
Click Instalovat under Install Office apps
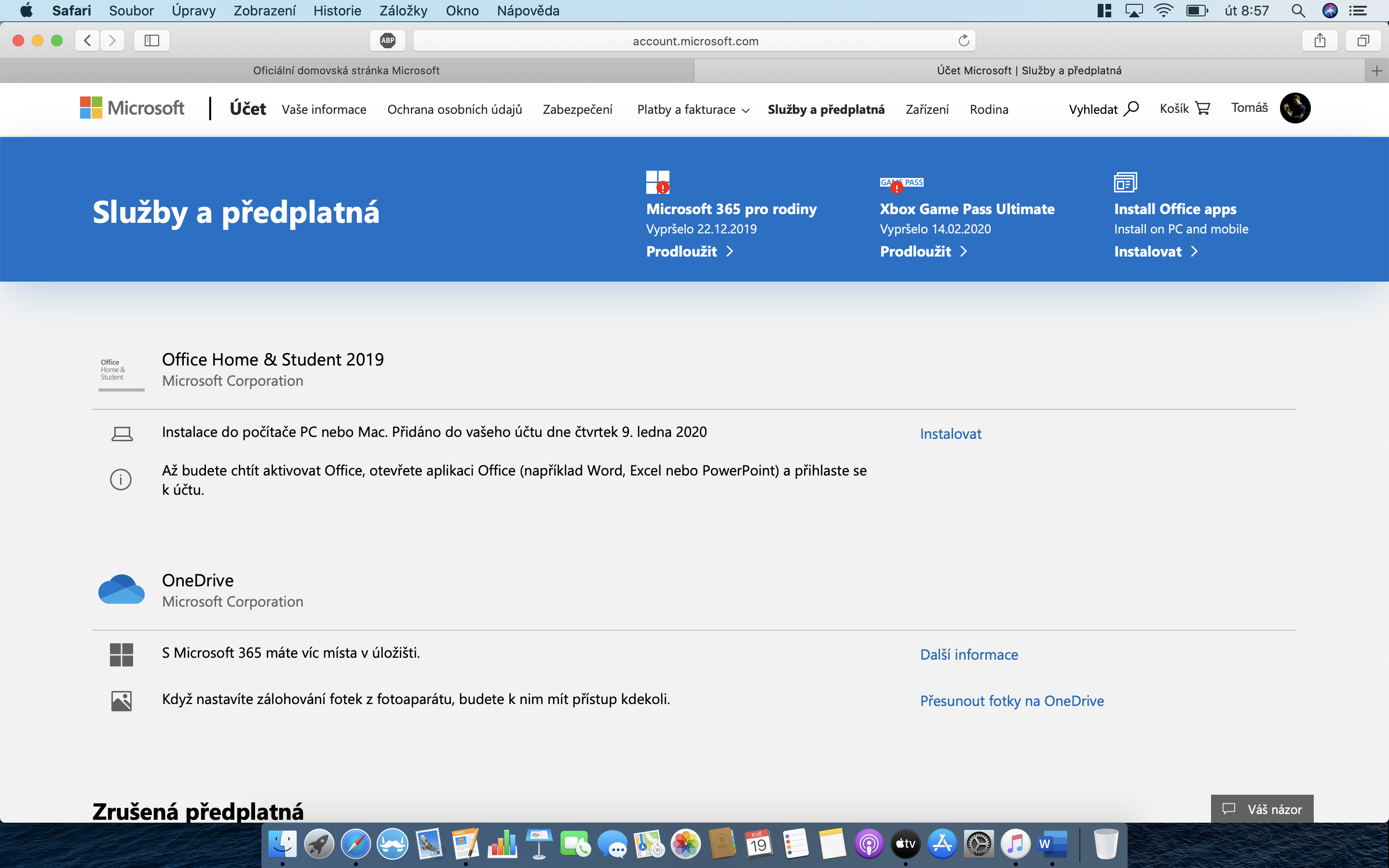point(1156,251)
